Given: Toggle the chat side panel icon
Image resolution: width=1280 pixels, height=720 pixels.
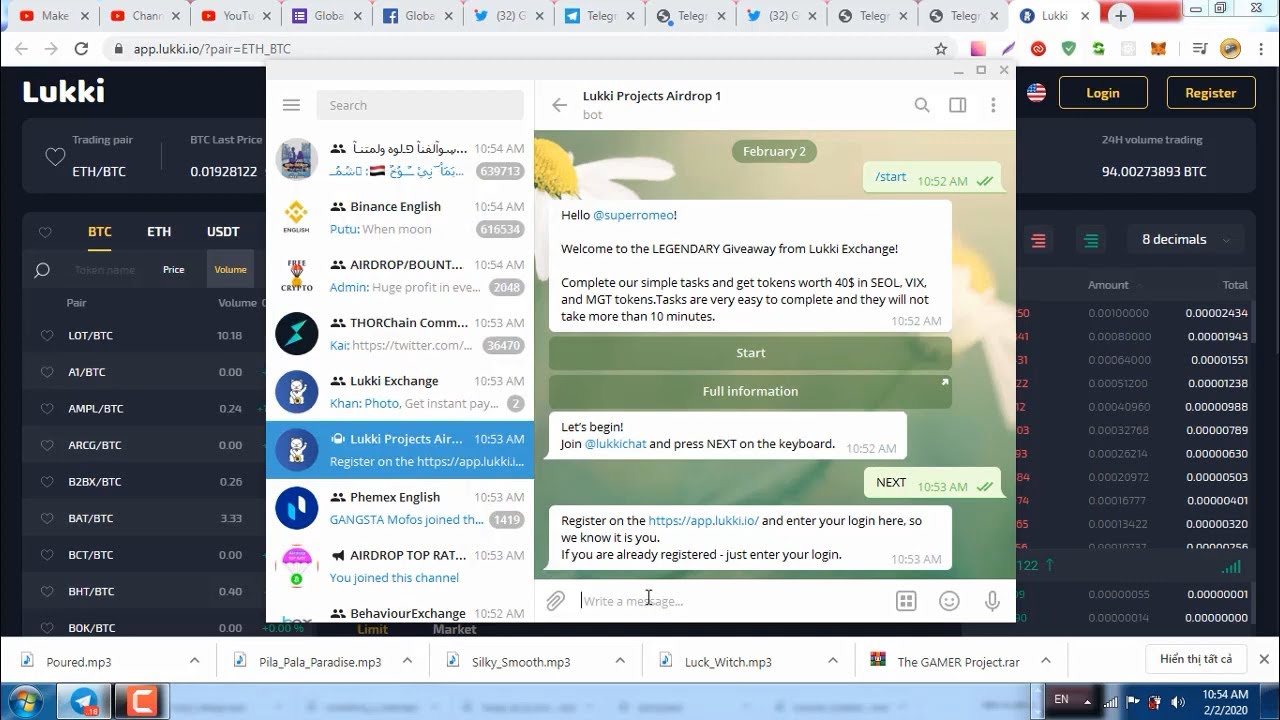Looking at the screenshot, I should click(x=957, y=105).
